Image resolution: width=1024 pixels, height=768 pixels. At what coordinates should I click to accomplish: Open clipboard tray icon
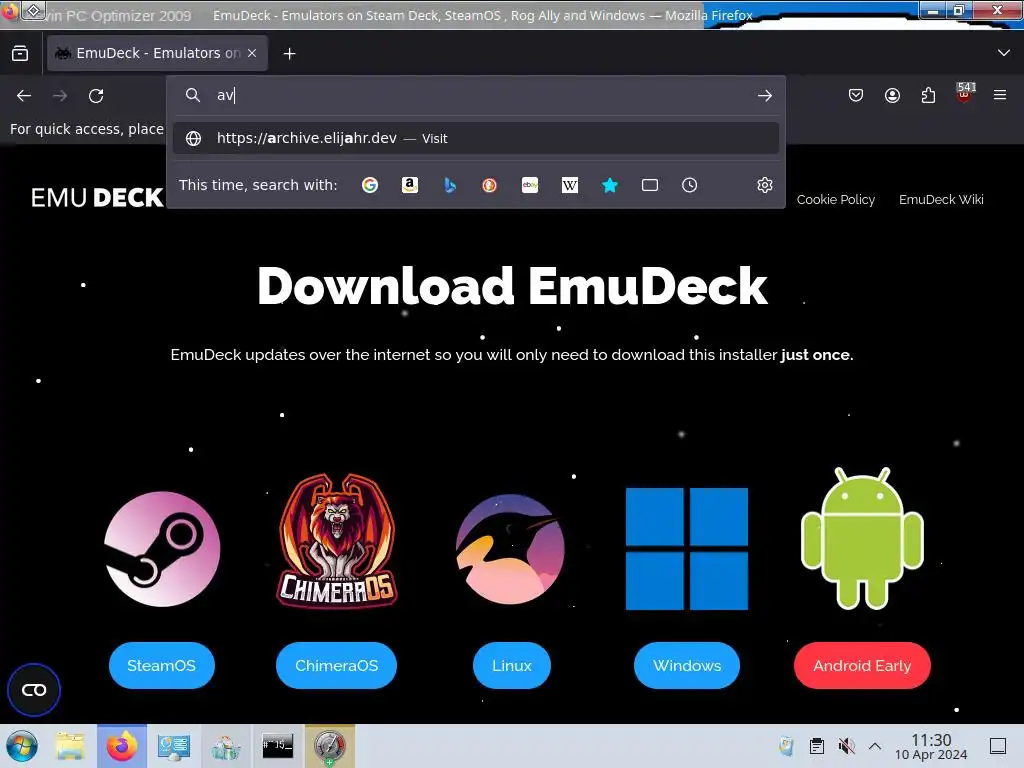pos(816,746)
